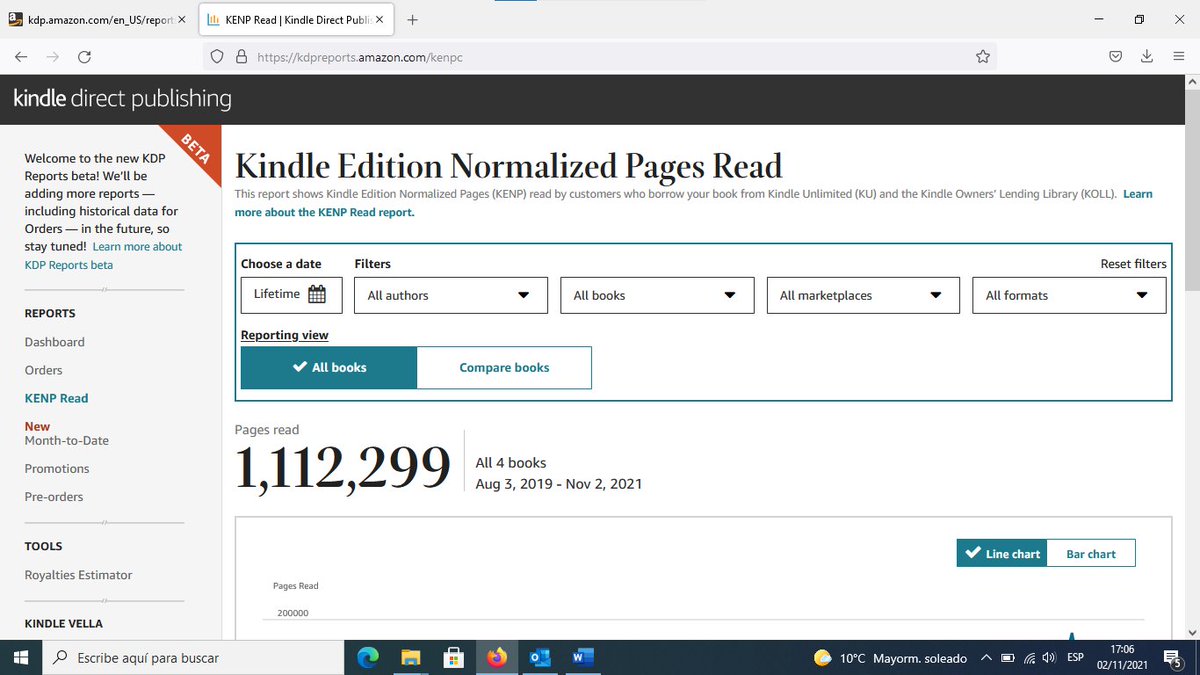Viewport: 1200px width, 675px height.
Task: Open Windows Start menu
Action: click(20, 658)
